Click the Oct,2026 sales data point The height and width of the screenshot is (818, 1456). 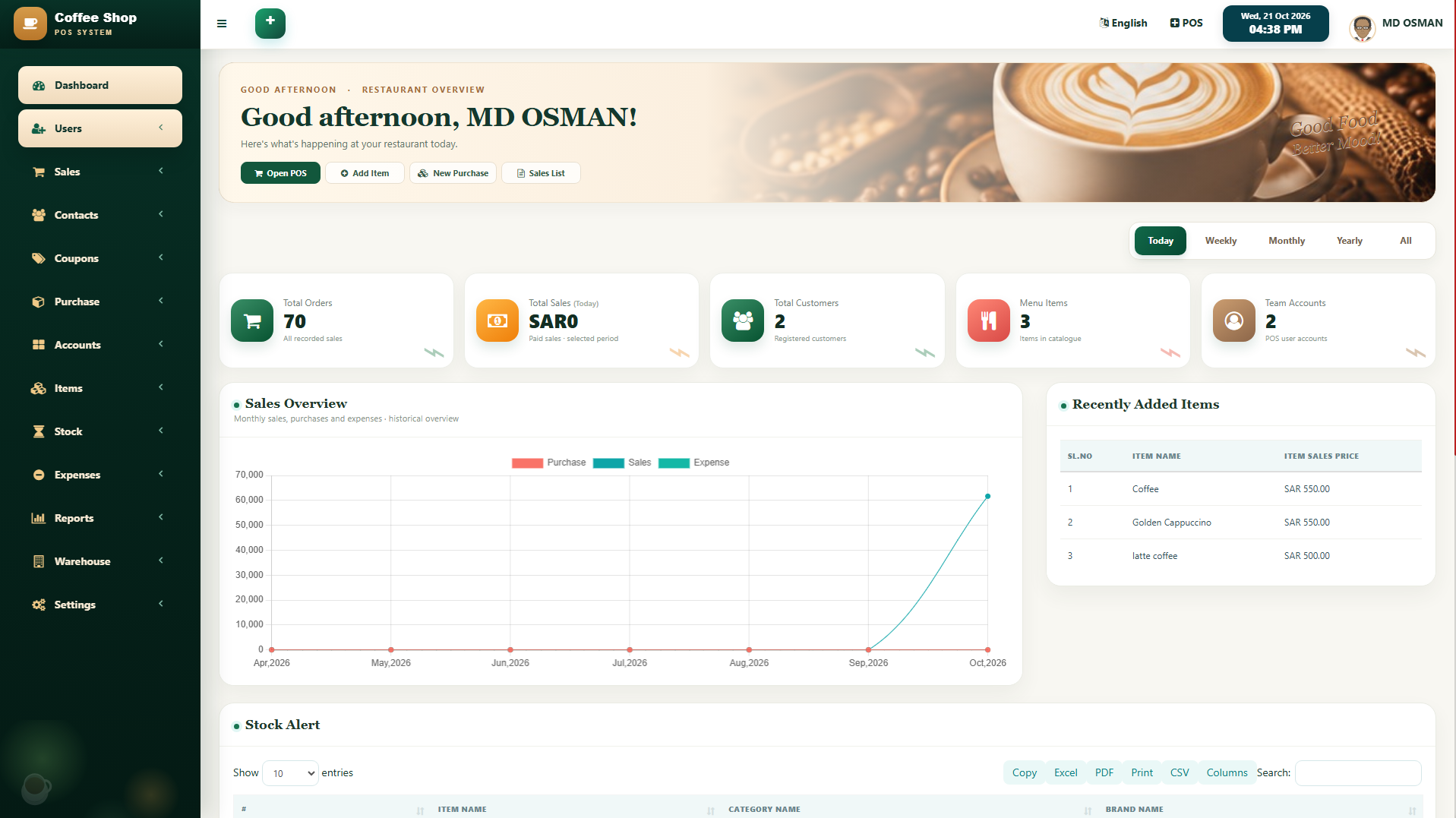pos(987,497)
